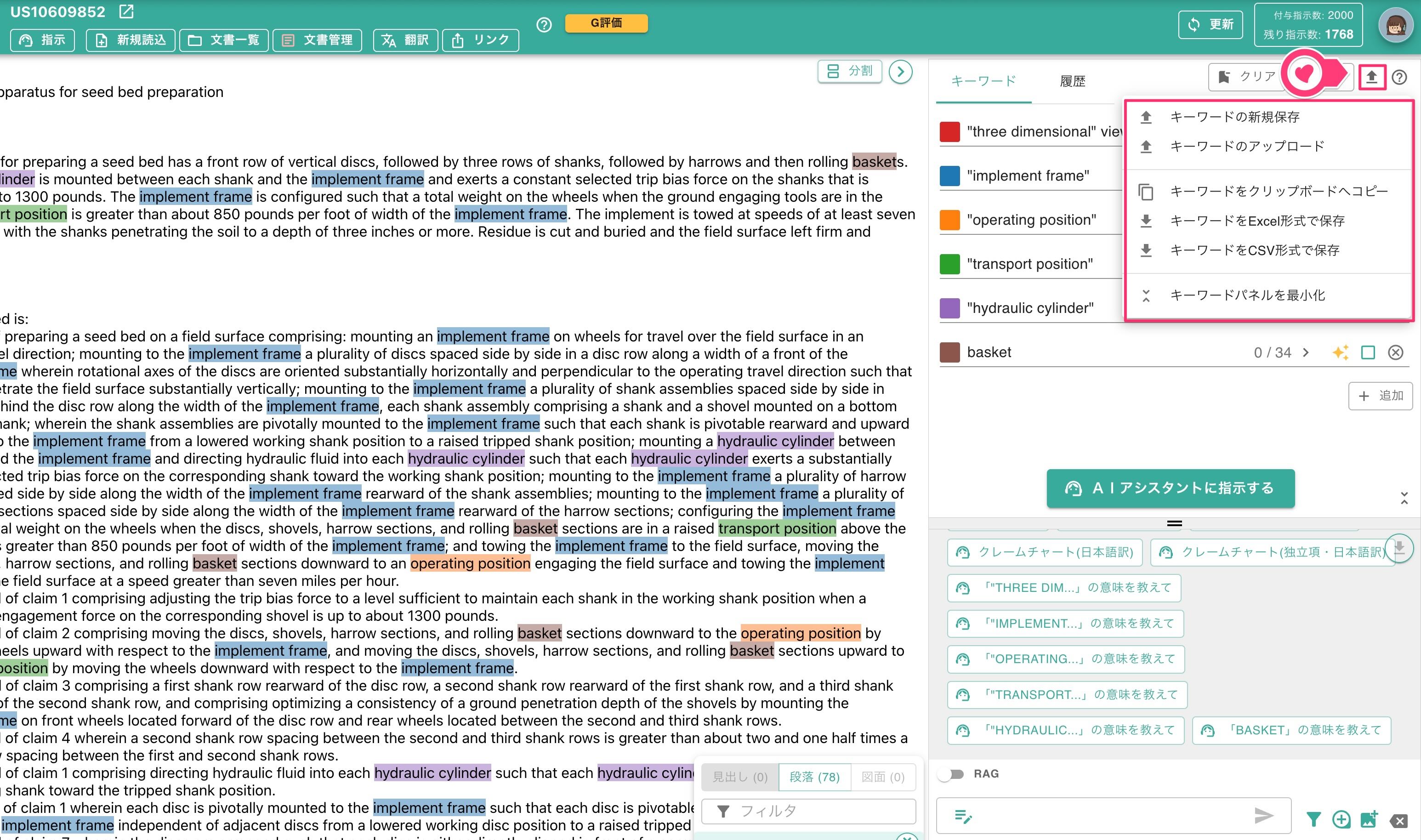Click the green filter funnel icon
This screenshot has width=1421, height=840.
[x=1313, y=818]
